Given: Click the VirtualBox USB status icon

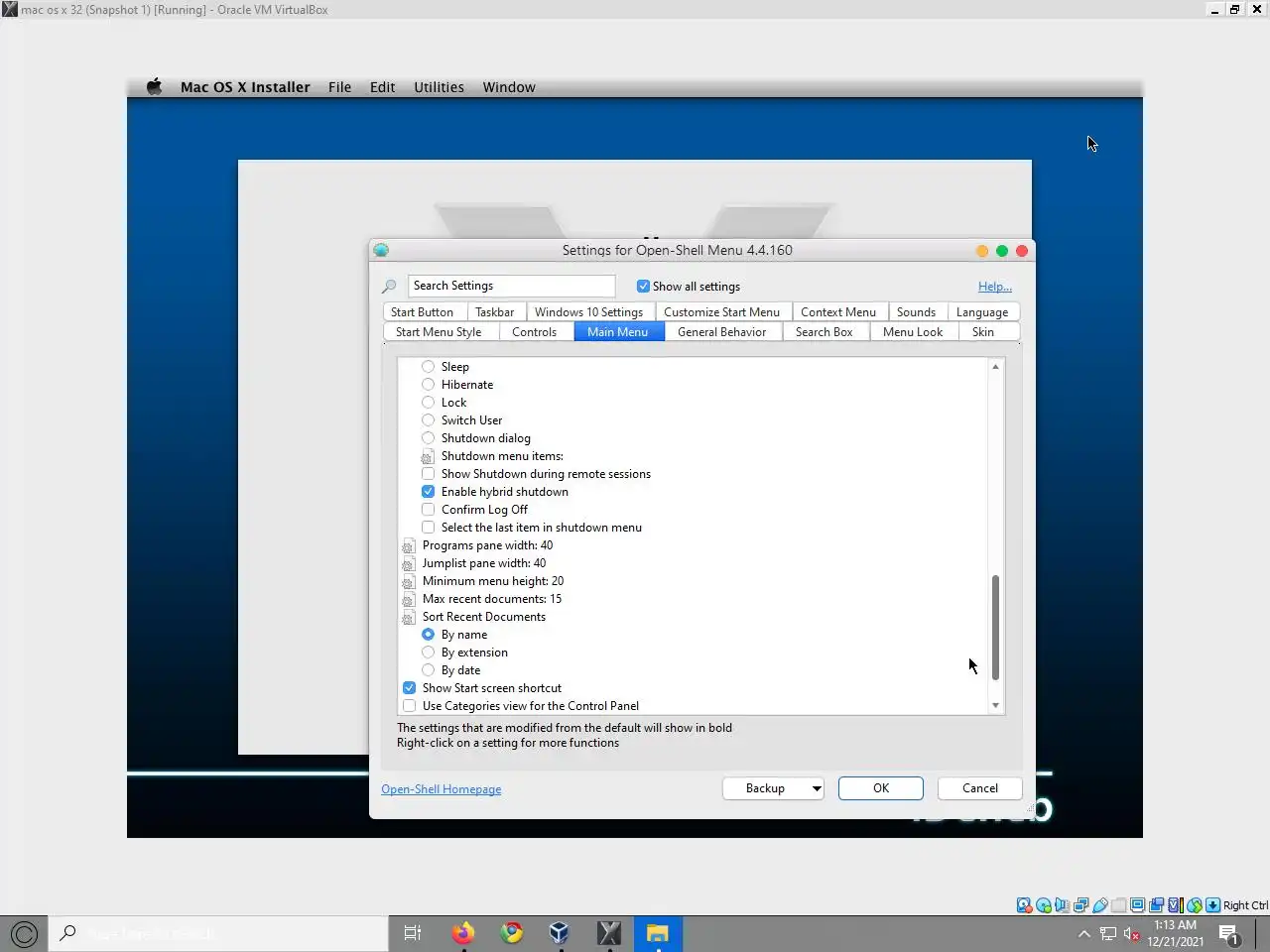Looking at the screenshot, I should tap(1099, 904).
